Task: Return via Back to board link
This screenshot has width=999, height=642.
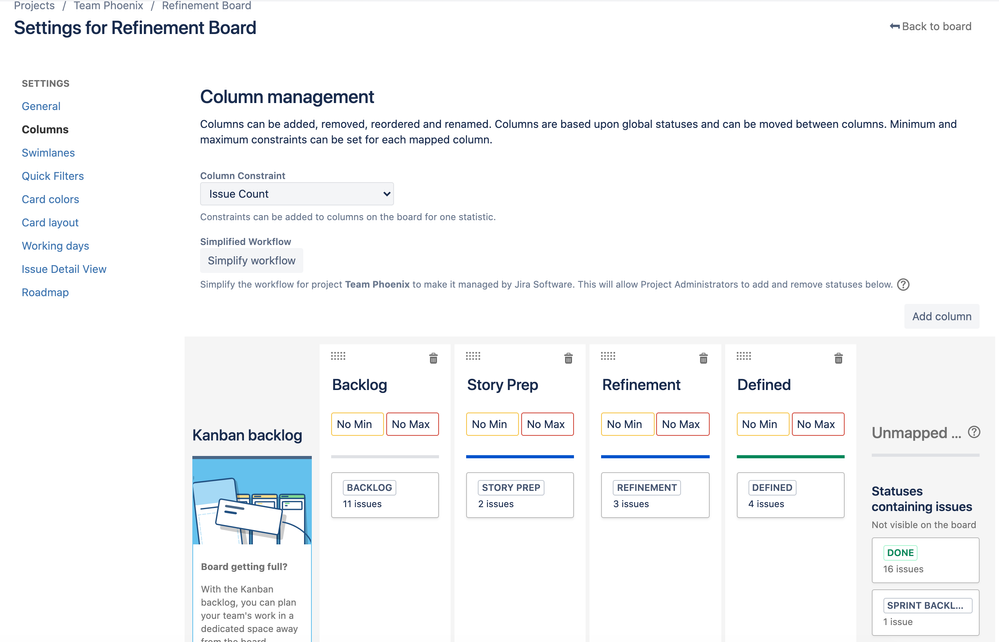Action: tap(931, 26)
